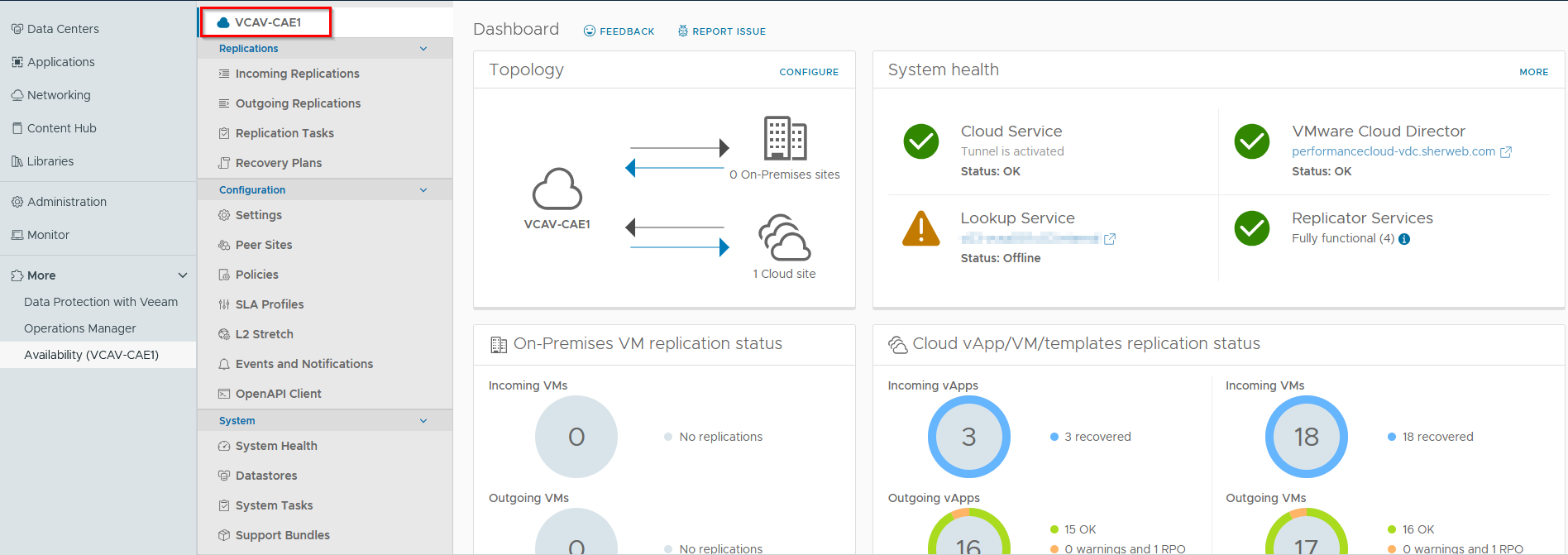Click the '16 OK' legend entry
Viewport: 1568px width, 555px height.
[1411, 529]
